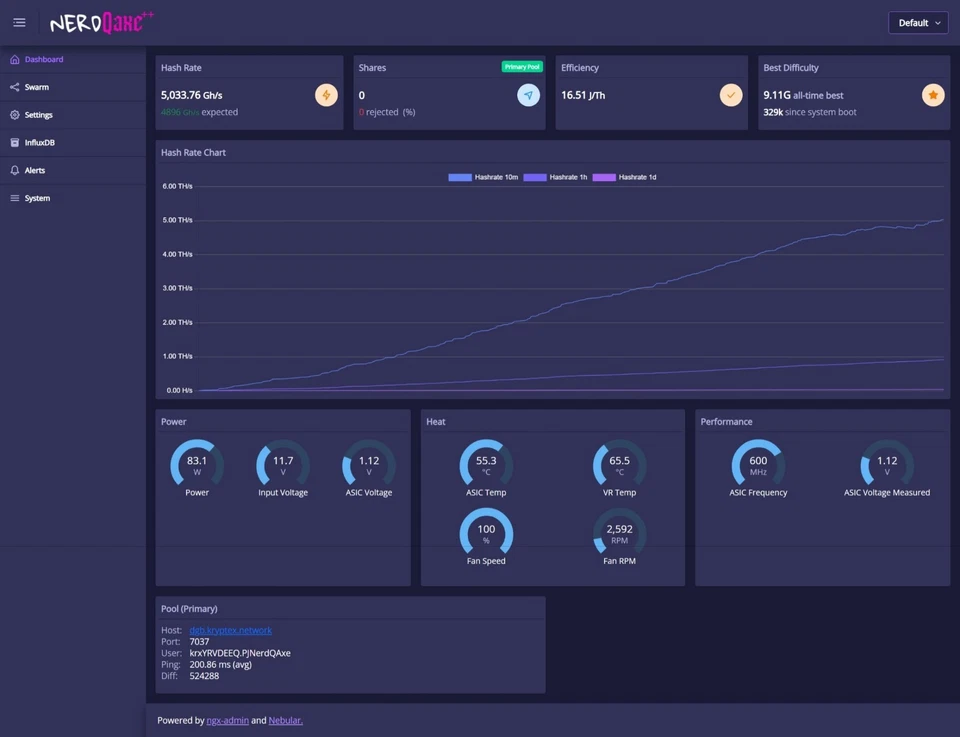The image size is (960, 737).
Task: Click the Alerts bell icon
Action: [15, 170]
